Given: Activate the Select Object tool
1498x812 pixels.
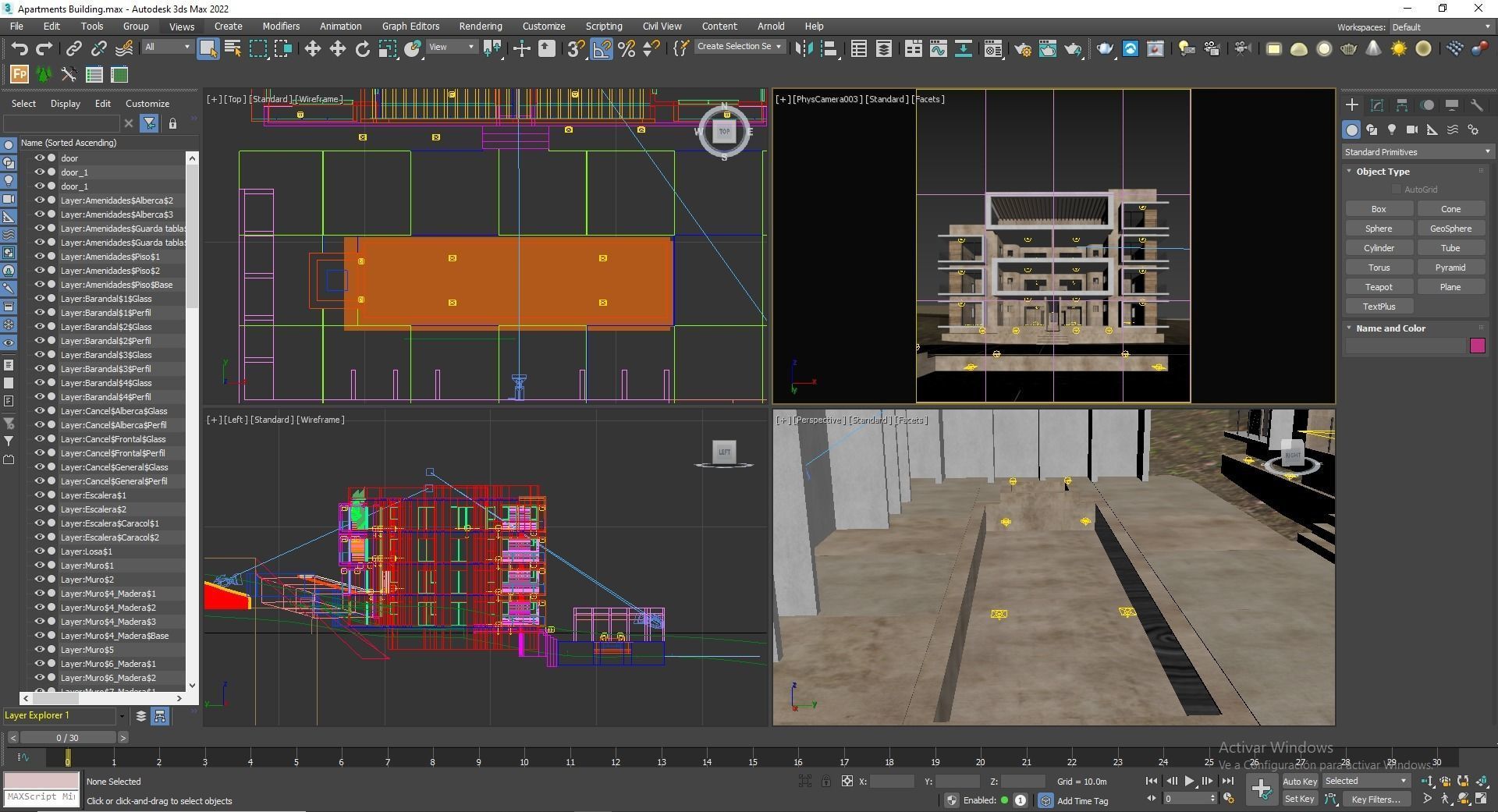Looking at the screenshot, I should coord(208,48).
